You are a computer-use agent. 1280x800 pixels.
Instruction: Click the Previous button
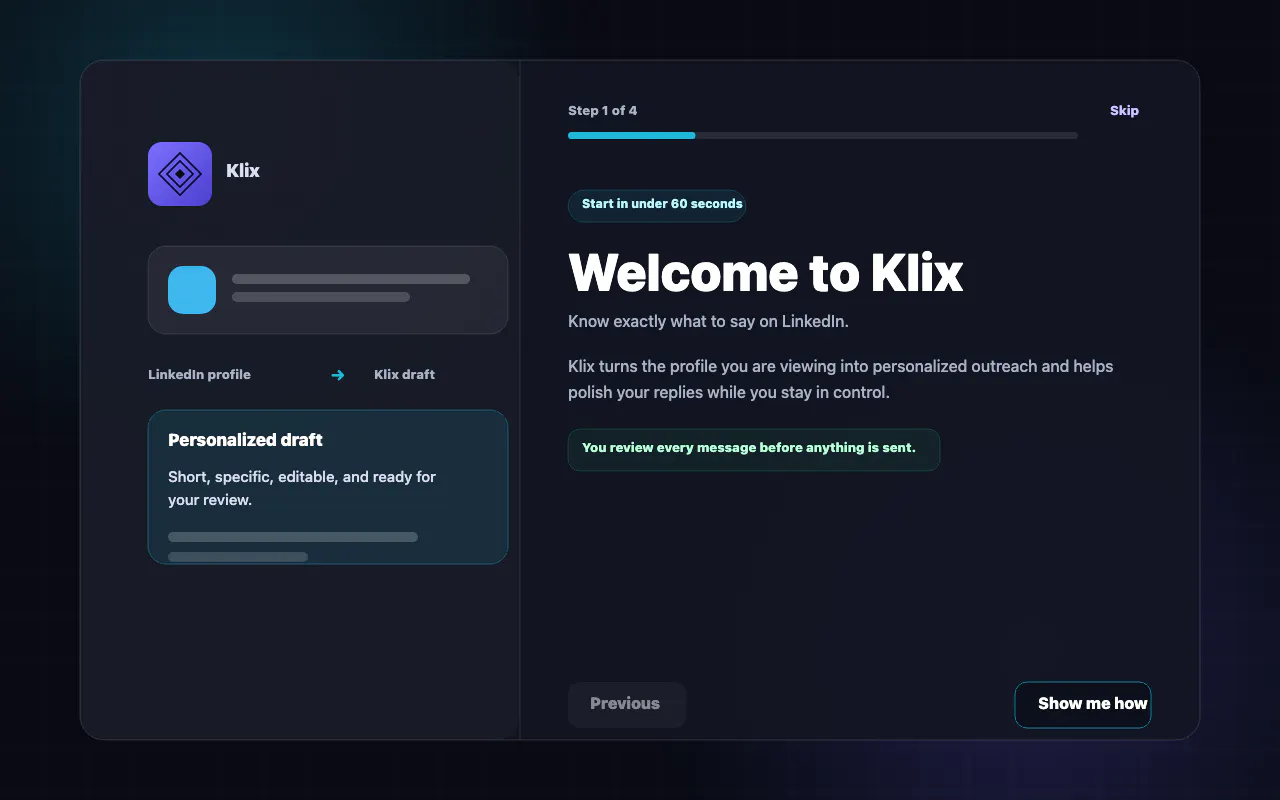627,704
